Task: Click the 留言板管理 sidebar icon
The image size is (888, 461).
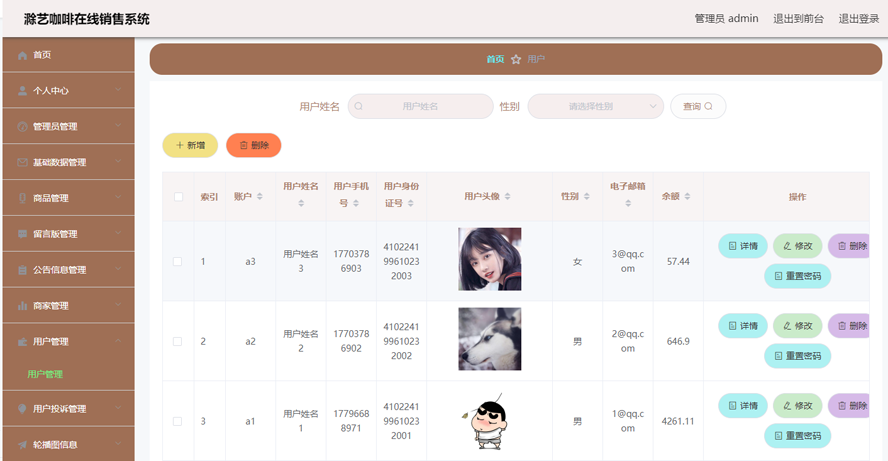Action: point(22,234)
